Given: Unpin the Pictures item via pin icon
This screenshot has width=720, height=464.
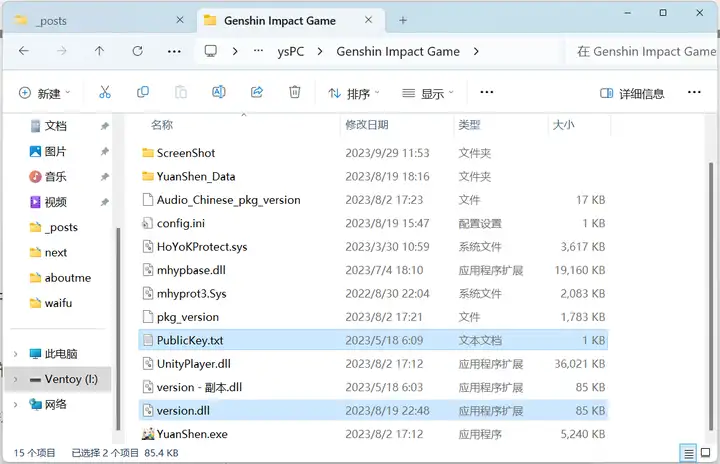Looking at the screenshot, I should point(105,151).
